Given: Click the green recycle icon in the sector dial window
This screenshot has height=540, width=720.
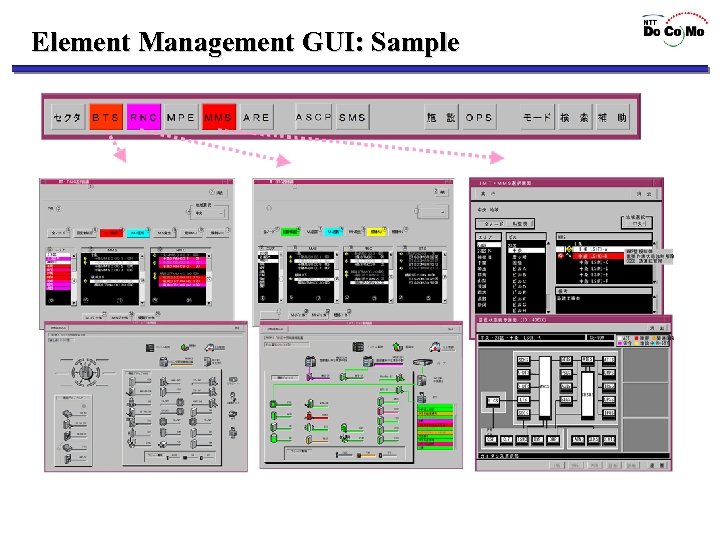Looking at the screenshot, I should [185, 348].
